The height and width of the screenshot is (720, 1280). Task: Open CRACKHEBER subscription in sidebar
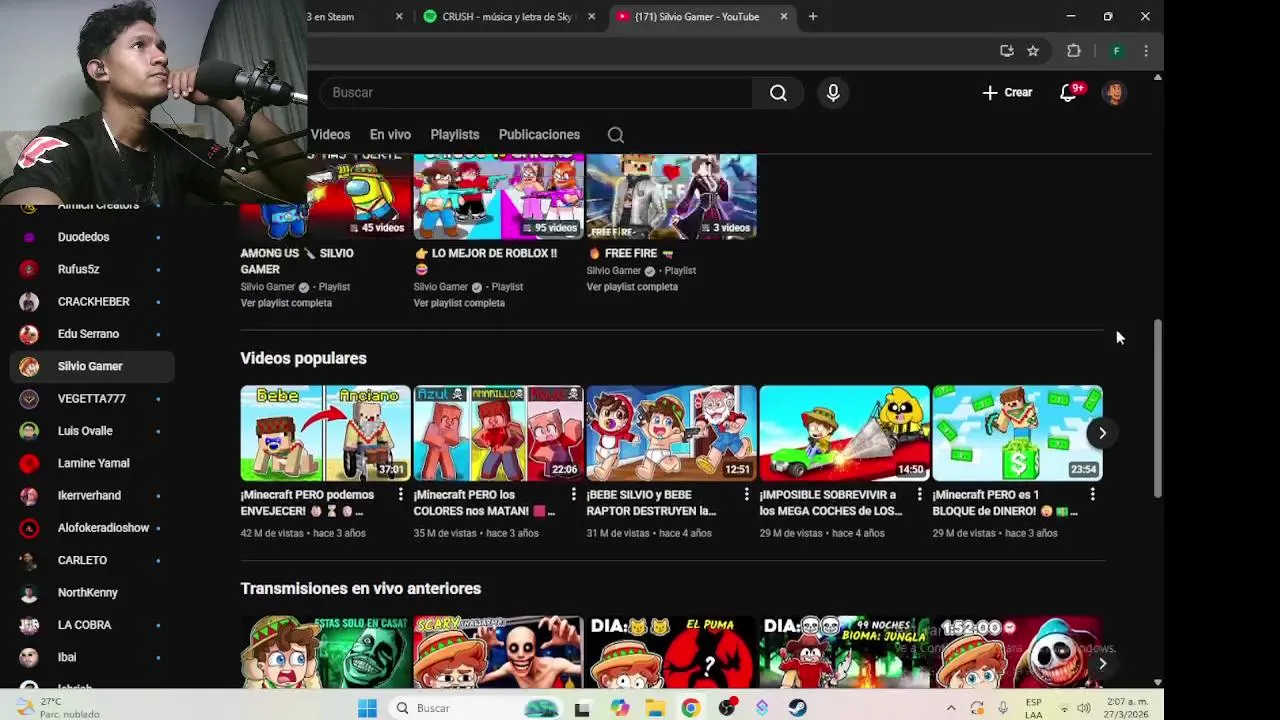[x=92, y=302]
